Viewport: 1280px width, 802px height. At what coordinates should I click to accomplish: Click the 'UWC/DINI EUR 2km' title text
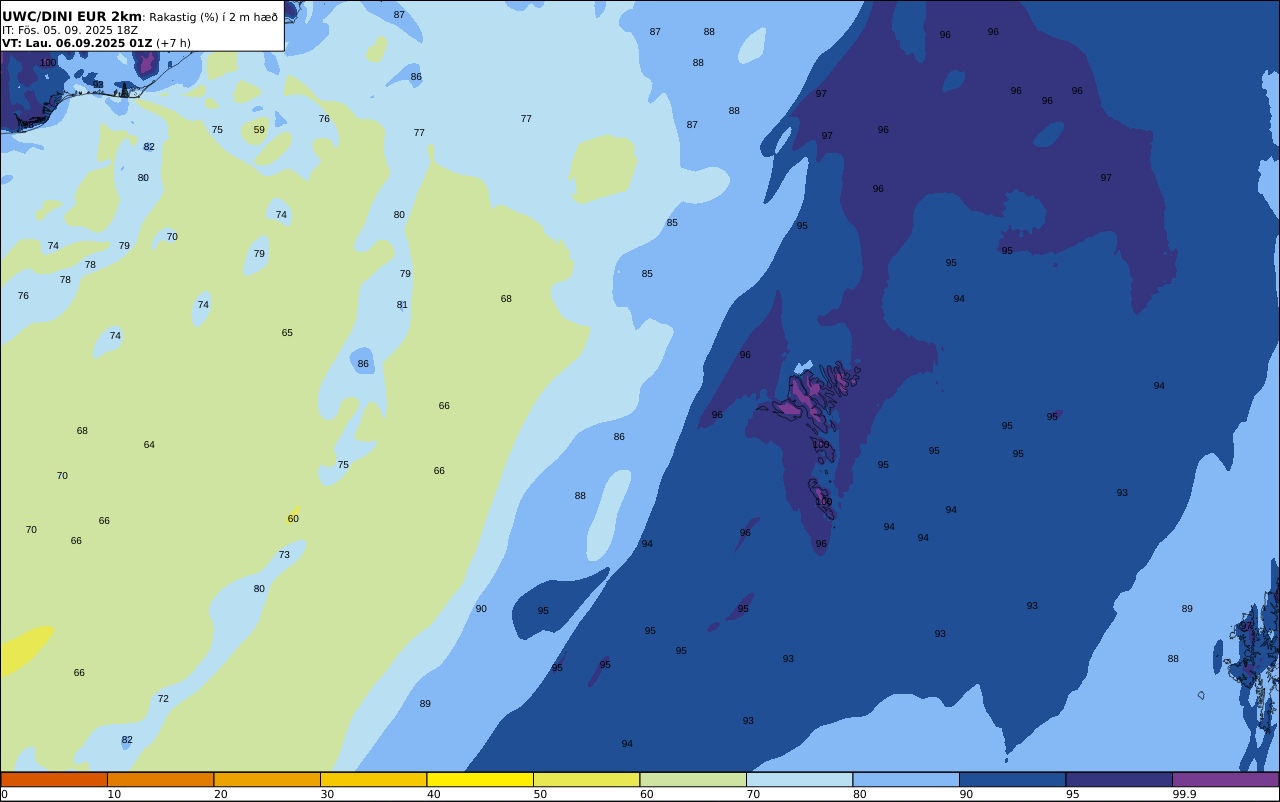(72, 17)
